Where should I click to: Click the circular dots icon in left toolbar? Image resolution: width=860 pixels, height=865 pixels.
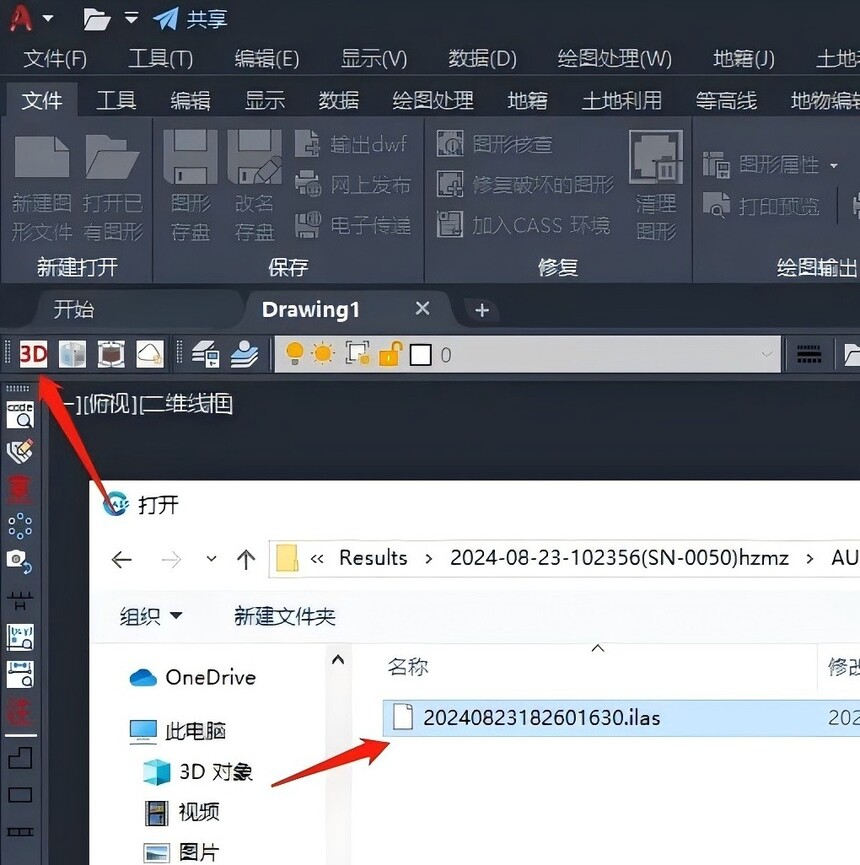pos(20,526)
